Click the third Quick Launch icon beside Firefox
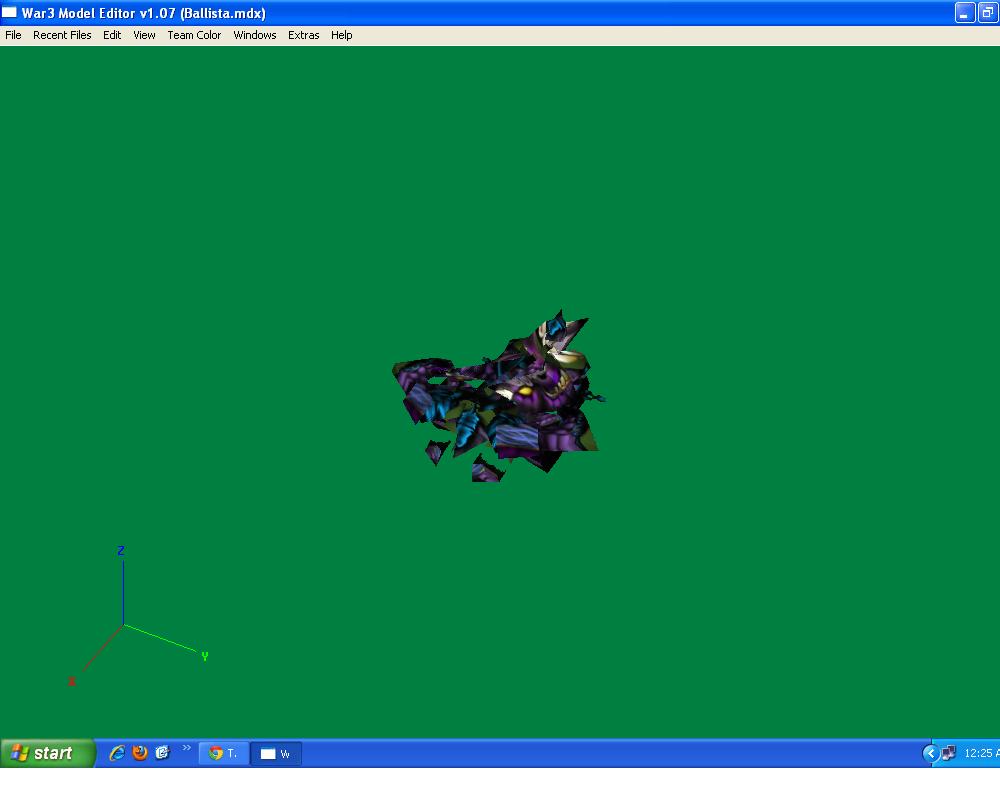 click(x=163, y=753)
